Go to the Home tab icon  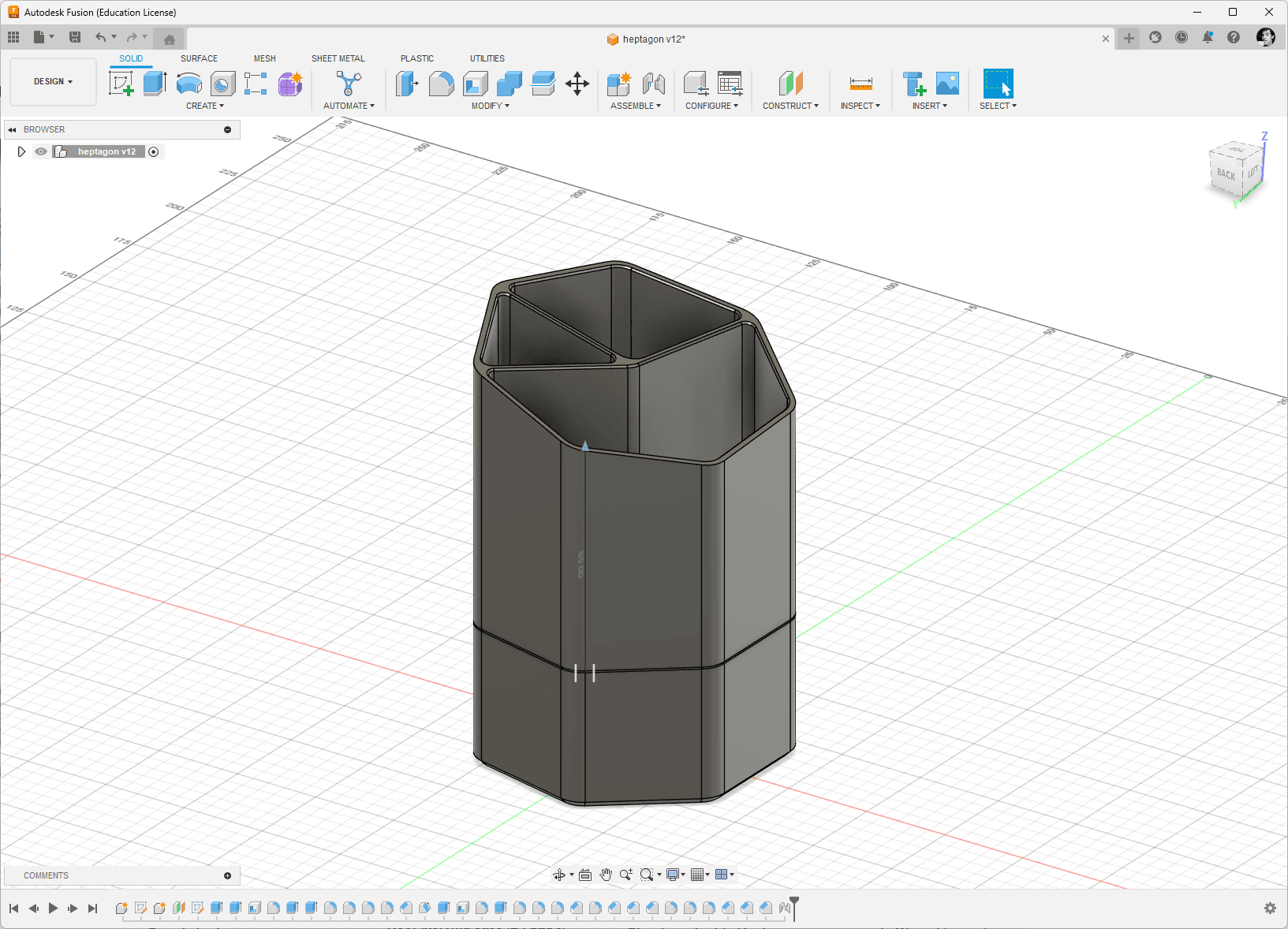pyautogui.click(x=169, y=39)
